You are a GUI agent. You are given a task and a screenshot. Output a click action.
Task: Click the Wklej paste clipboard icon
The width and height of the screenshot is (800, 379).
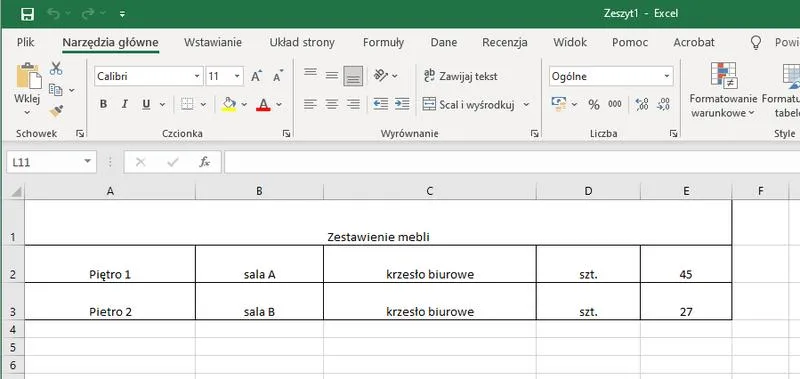click(x=29, y=76)
